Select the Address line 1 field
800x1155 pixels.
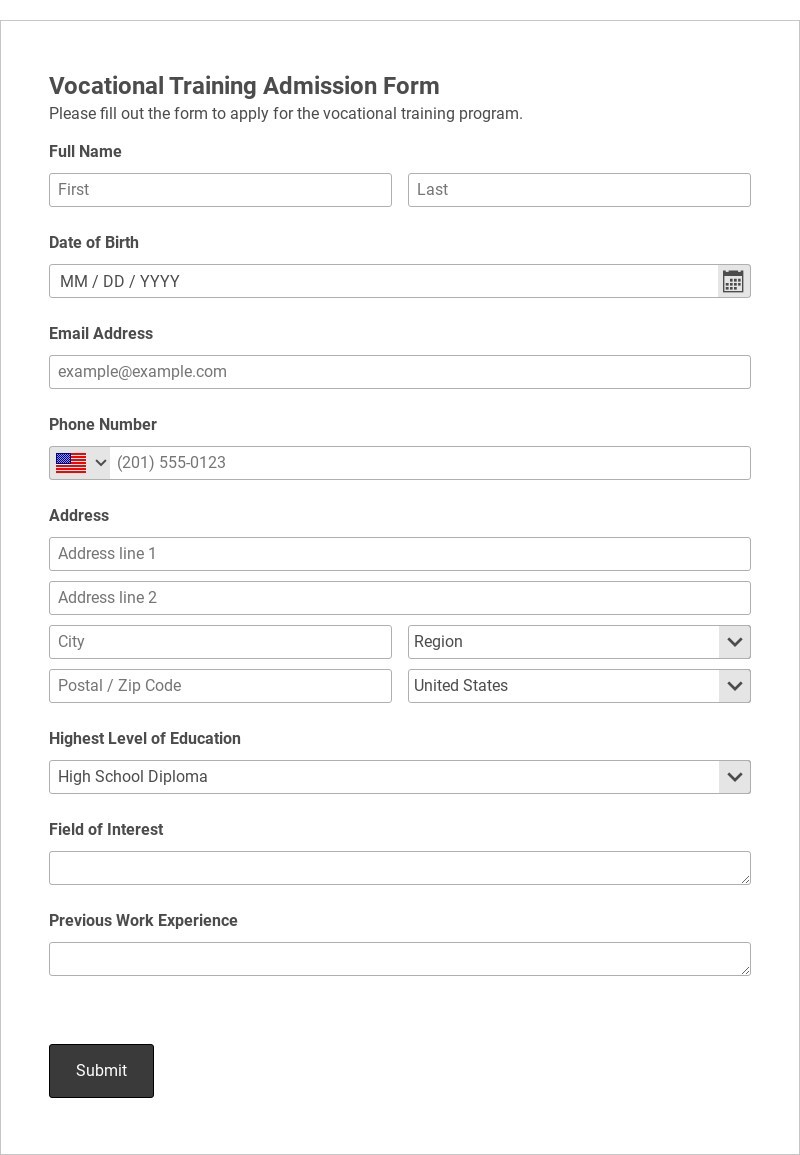[400, 554]
